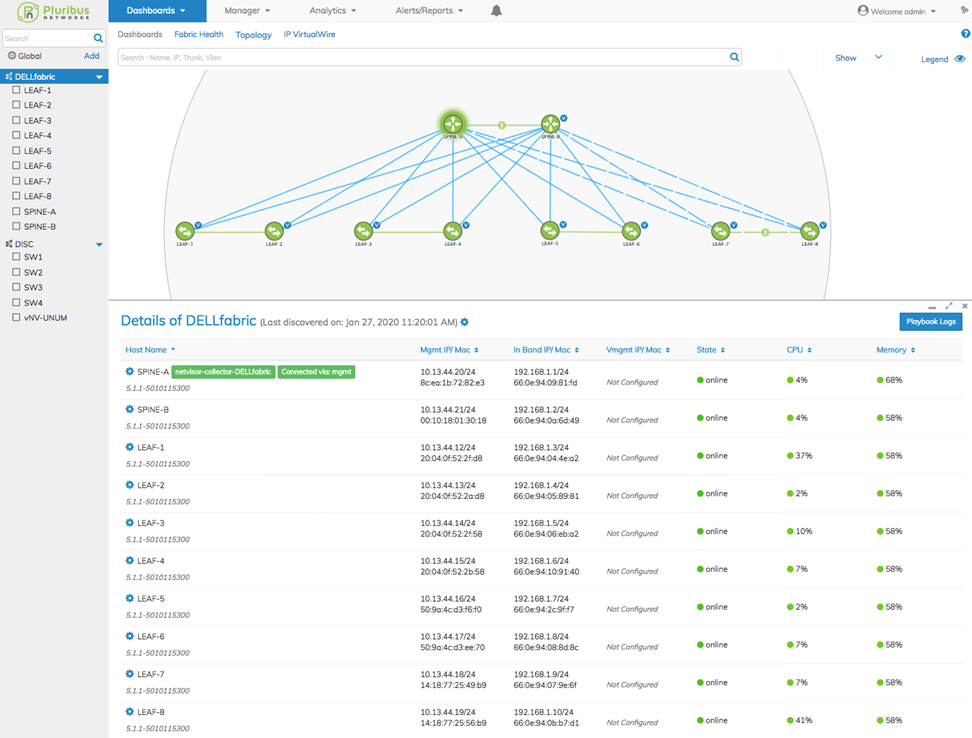Screen dimensions: 972x738
Task: Sort table by Memory column
Action: coord(896,349)
